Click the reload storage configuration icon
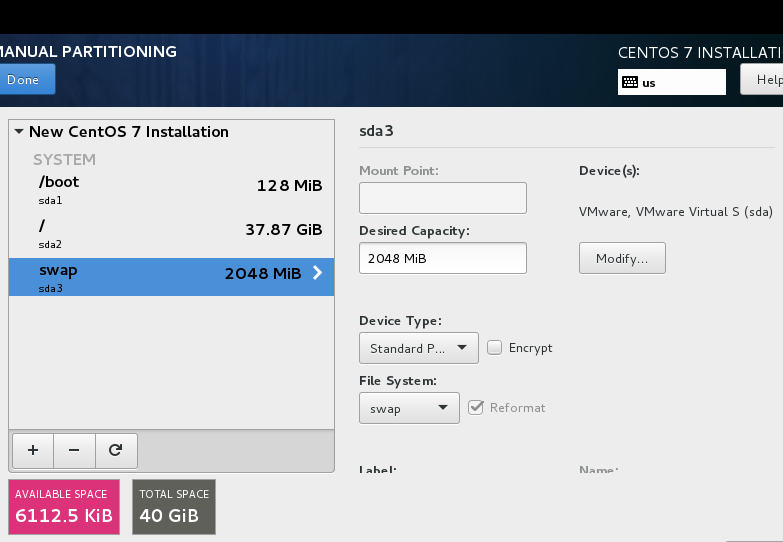783x542 pixels. pos(116,451)
